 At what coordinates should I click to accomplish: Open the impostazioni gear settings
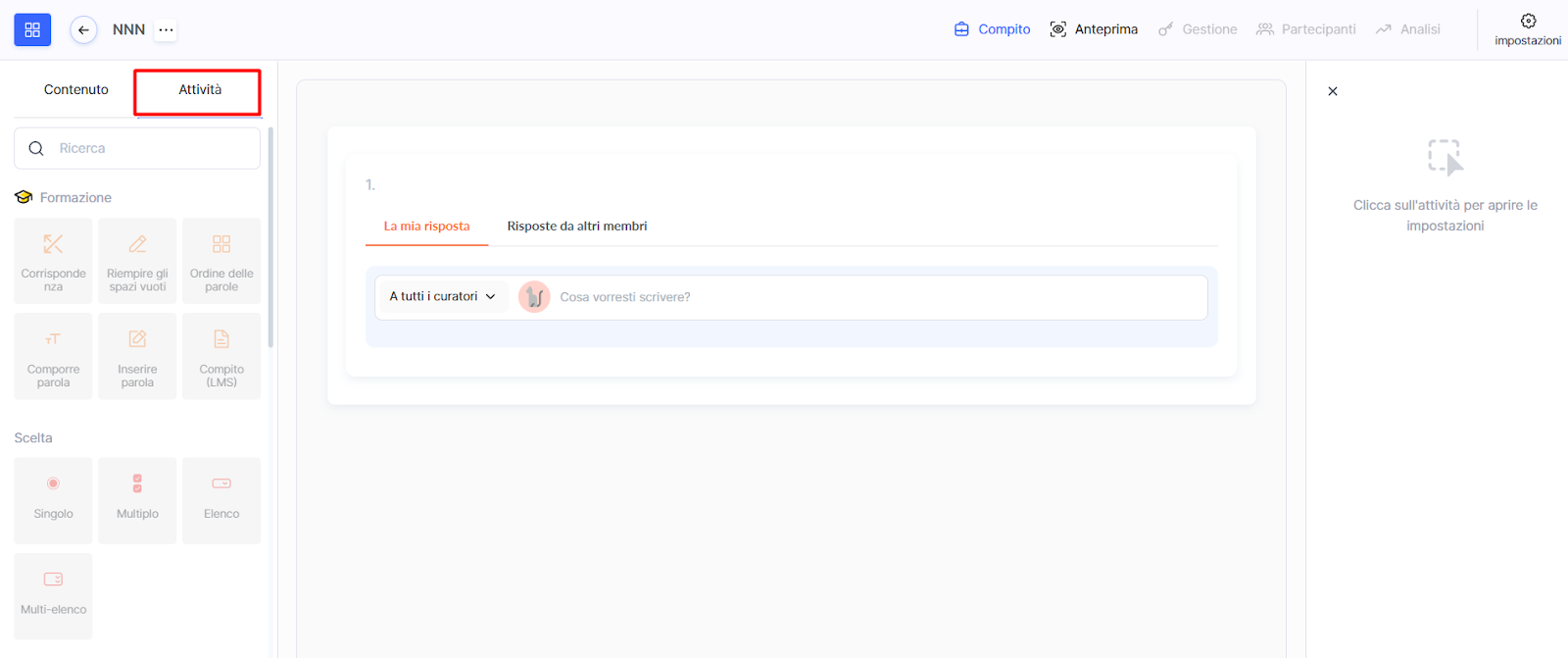(1527, 28)
